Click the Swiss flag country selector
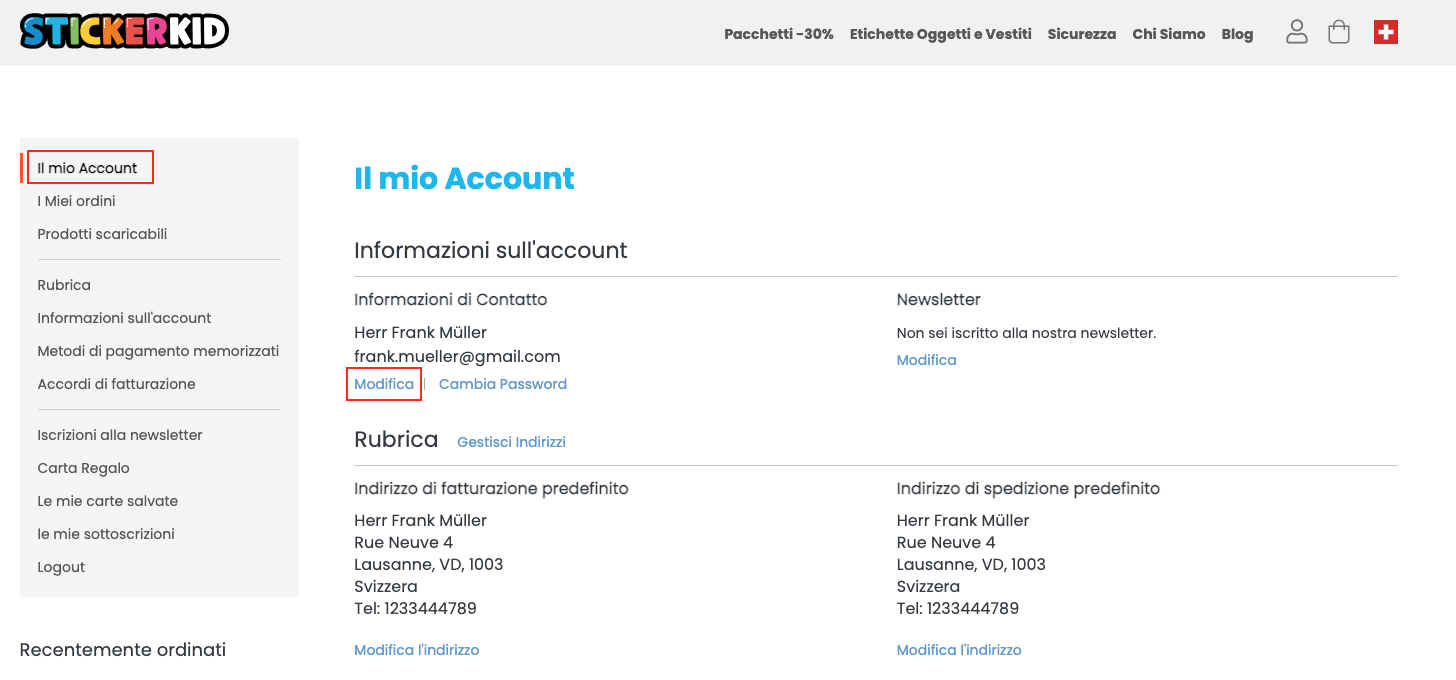1456x680 pixels. (1385, 33)
